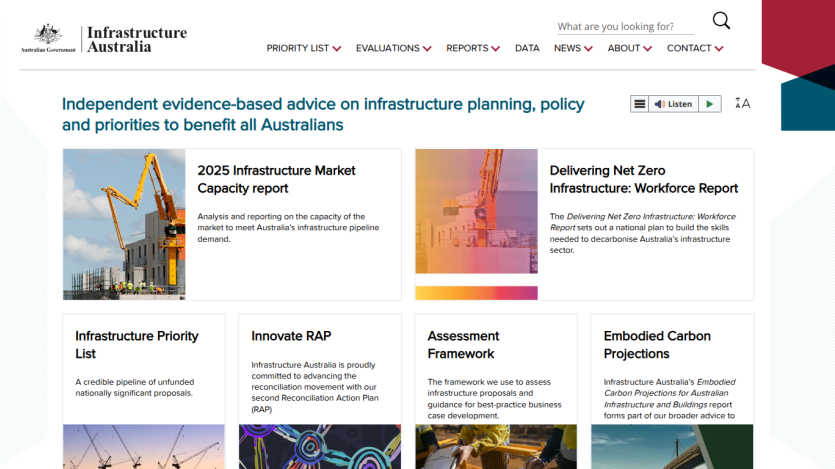This screenshot has width=835, height=469.
Task: Click the Embodied Carbon Projections bridge image
Action: tap(672, 447)
